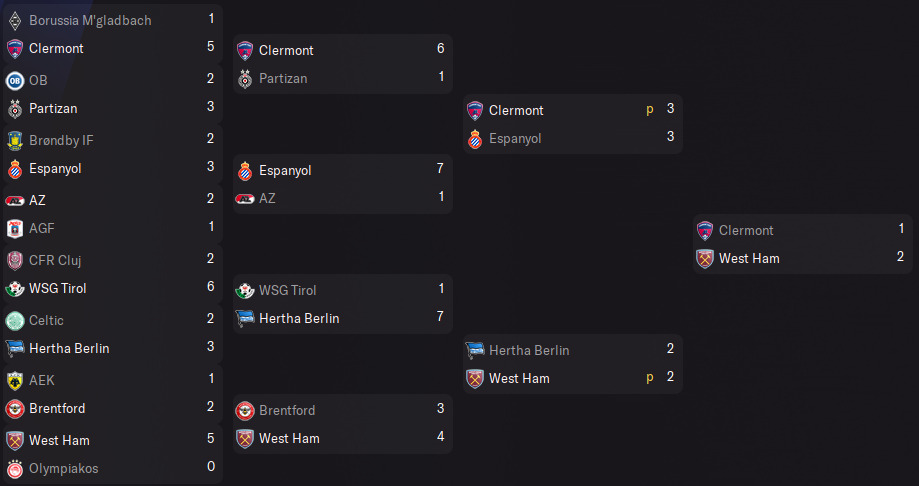Select the Brøndby IF crest icon
This screenshot has width=919, height=486.
[x=15, y=141]
